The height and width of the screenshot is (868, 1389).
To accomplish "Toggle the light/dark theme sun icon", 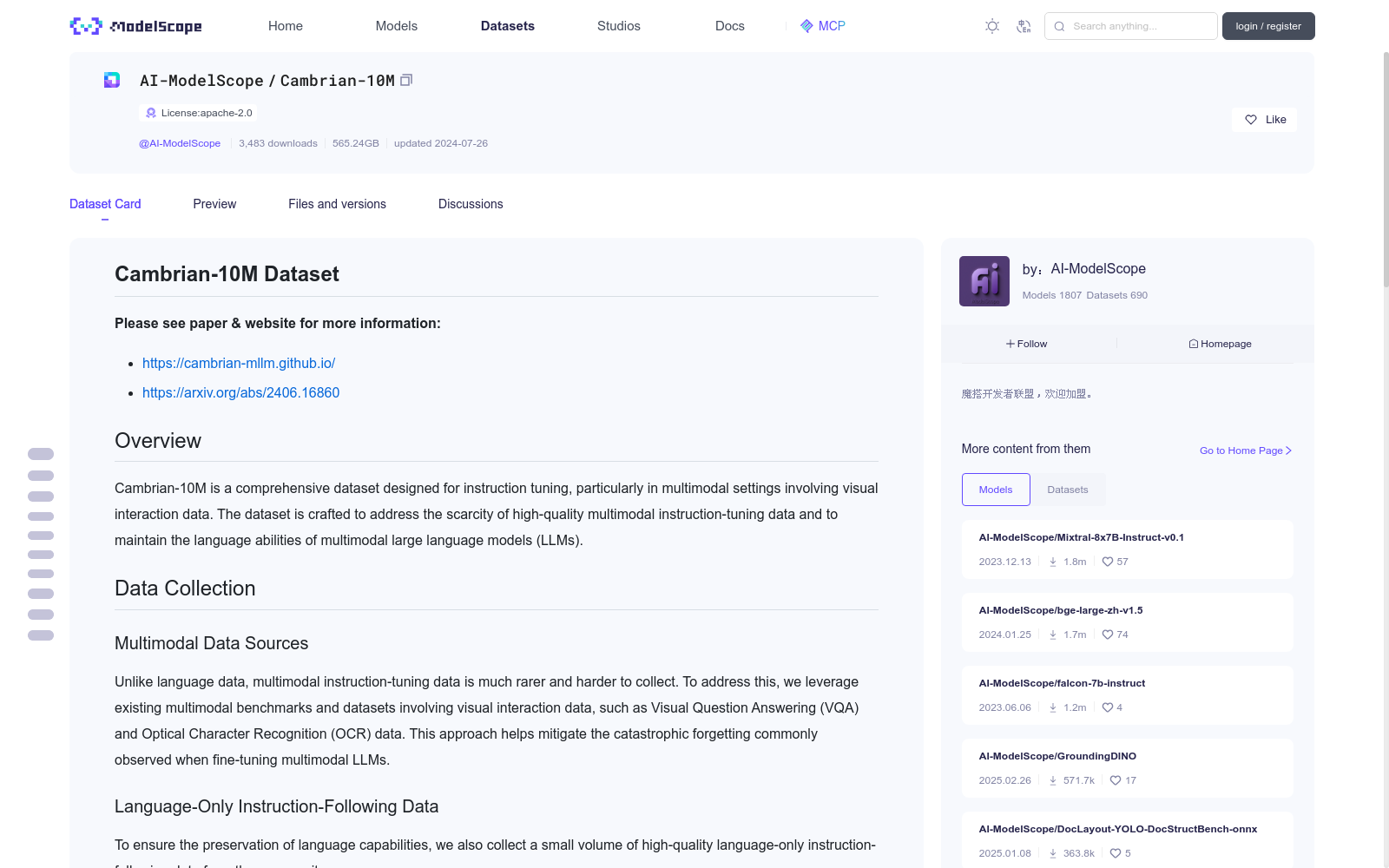I will pos(992,26).
